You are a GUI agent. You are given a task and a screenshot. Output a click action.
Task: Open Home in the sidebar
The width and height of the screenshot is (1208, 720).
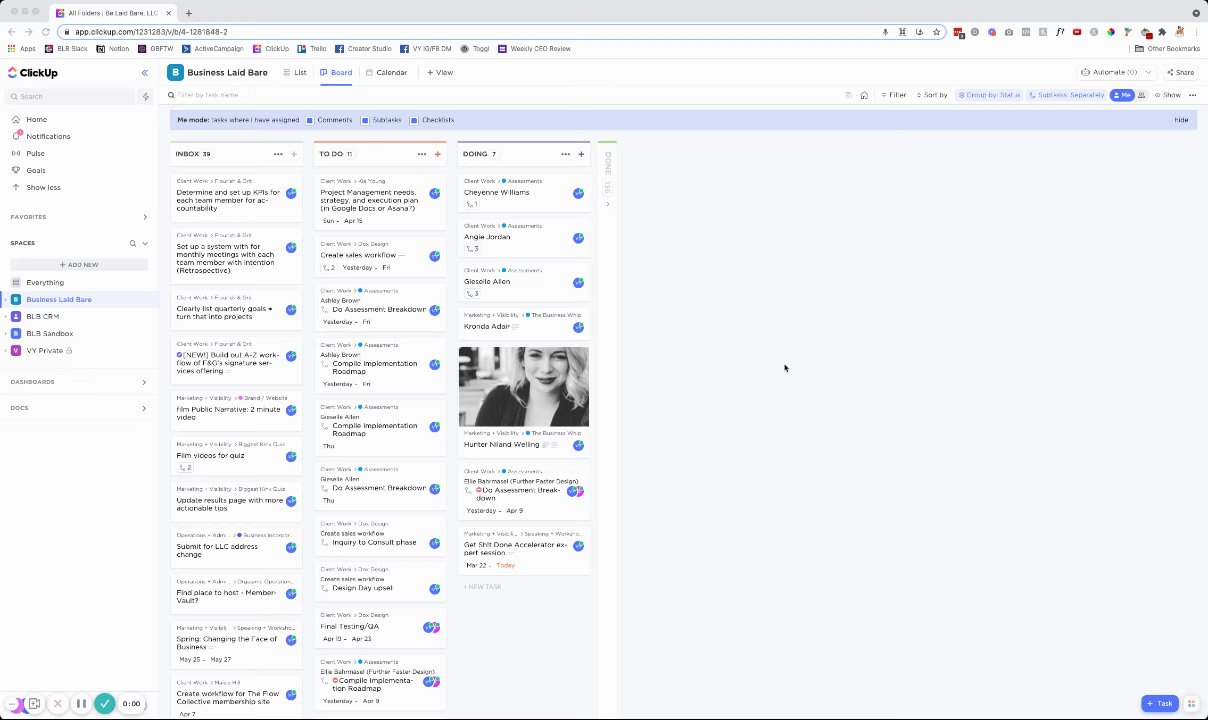[36, 119]
